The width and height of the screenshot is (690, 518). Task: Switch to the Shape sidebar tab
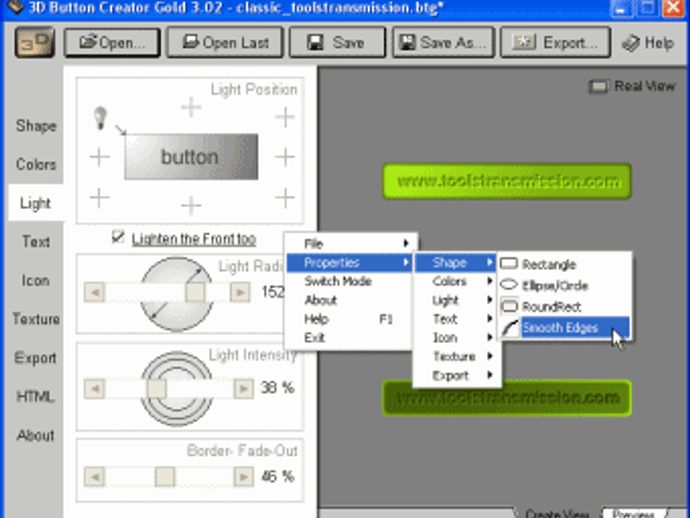tap(36, 126)
